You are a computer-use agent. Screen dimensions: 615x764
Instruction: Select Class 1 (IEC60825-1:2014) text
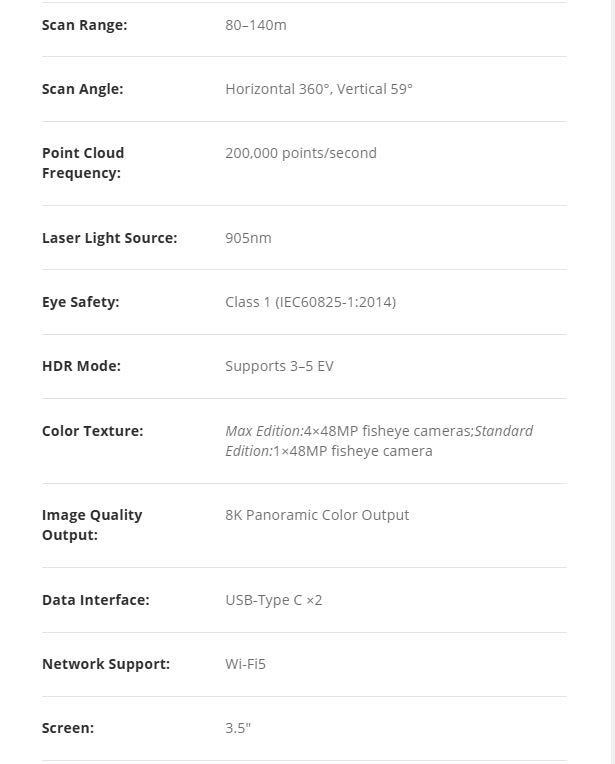(x=310, y=302)
